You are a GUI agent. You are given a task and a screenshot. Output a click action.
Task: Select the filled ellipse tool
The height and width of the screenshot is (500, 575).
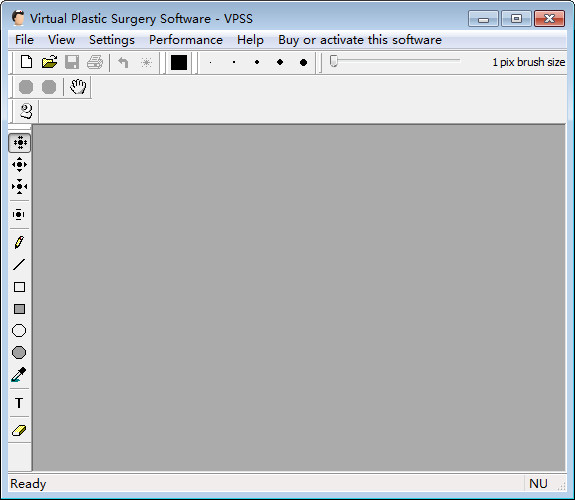19,353
